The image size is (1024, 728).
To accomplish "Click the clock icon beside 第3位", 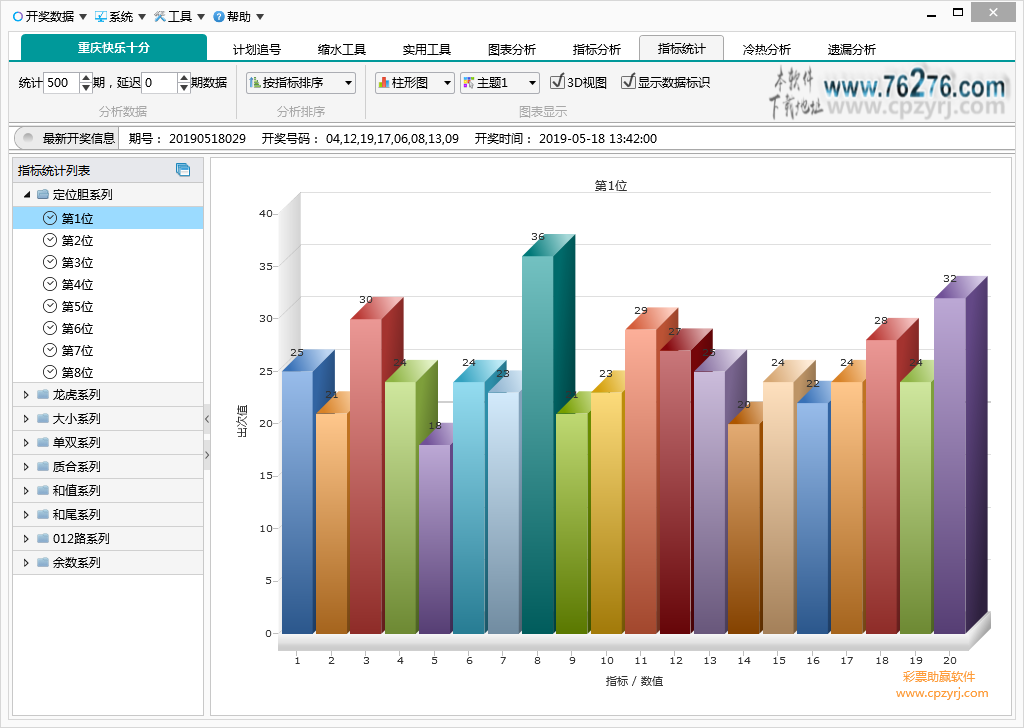I will [x=50, y=262].
